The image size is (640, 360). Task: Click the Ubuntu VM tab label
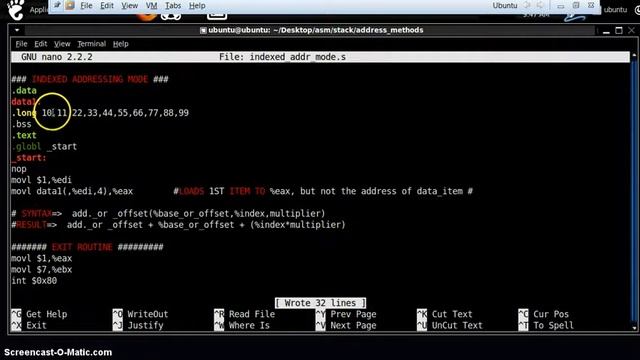(505, 6)
